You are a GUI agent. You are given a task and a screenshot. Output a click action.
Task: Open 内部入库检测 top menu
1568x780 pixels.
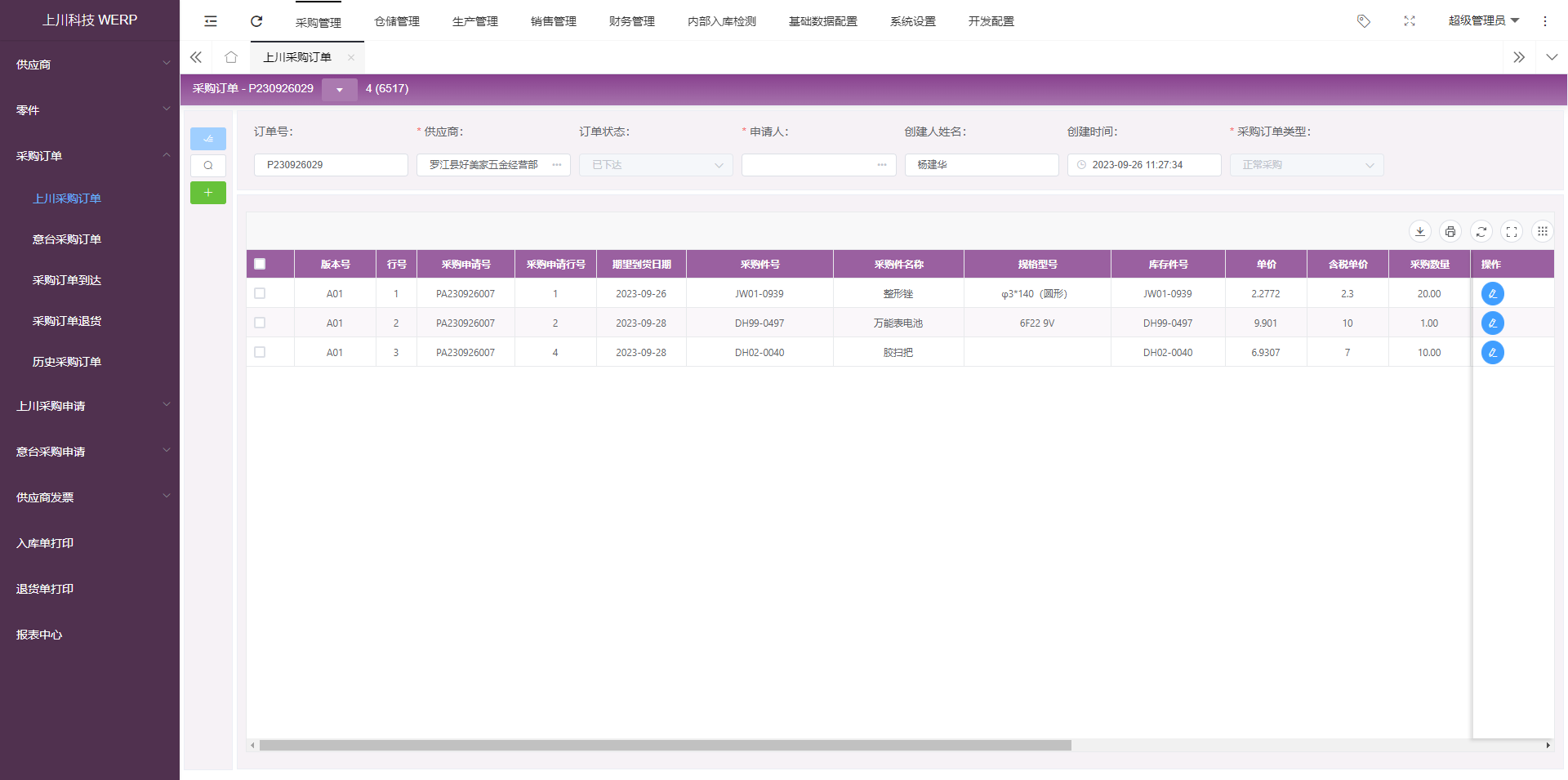pyautogui.click(x=722, y=21)
